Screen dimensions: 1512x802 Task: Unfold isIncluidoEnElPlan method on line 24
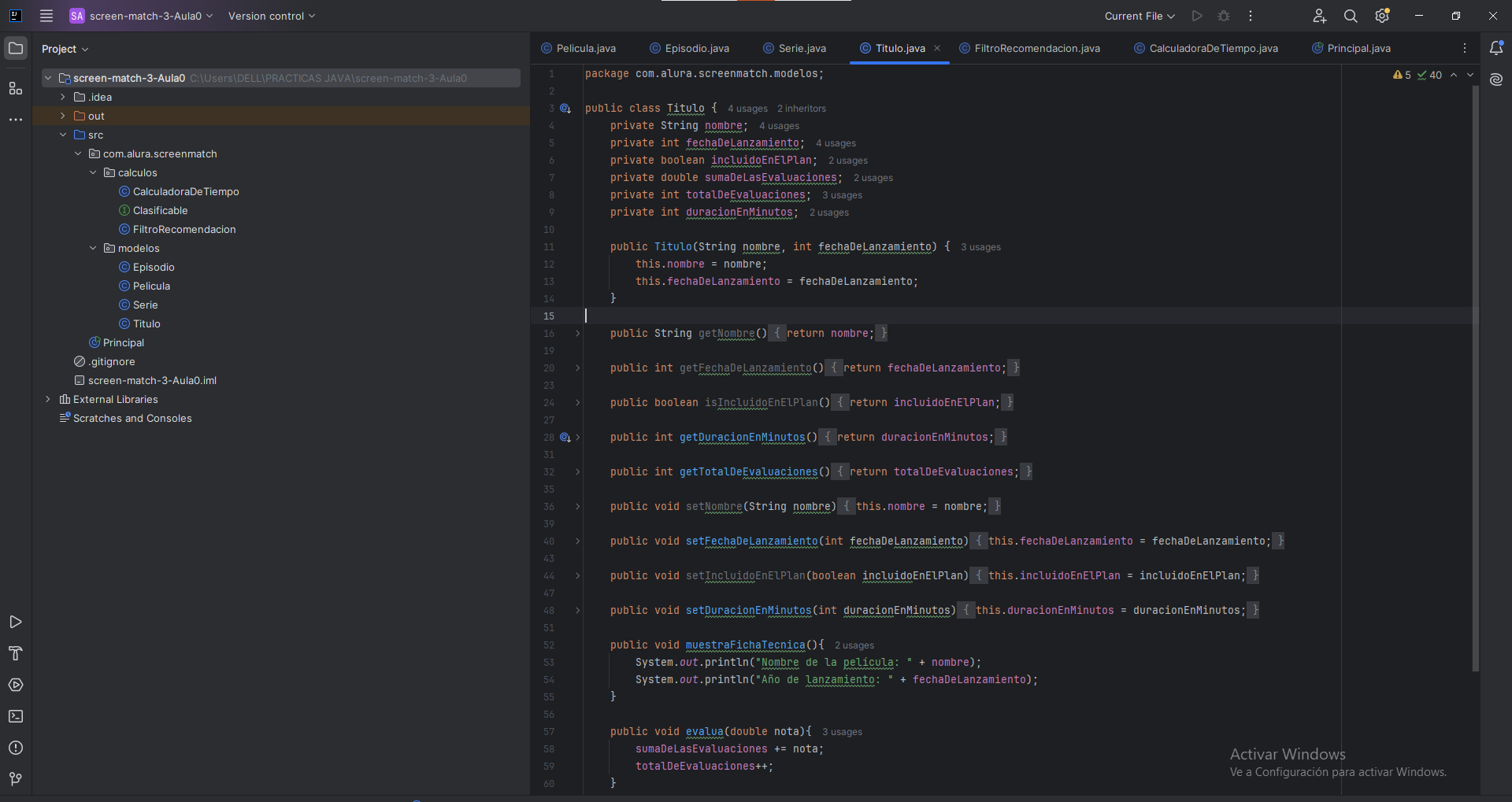577,402
